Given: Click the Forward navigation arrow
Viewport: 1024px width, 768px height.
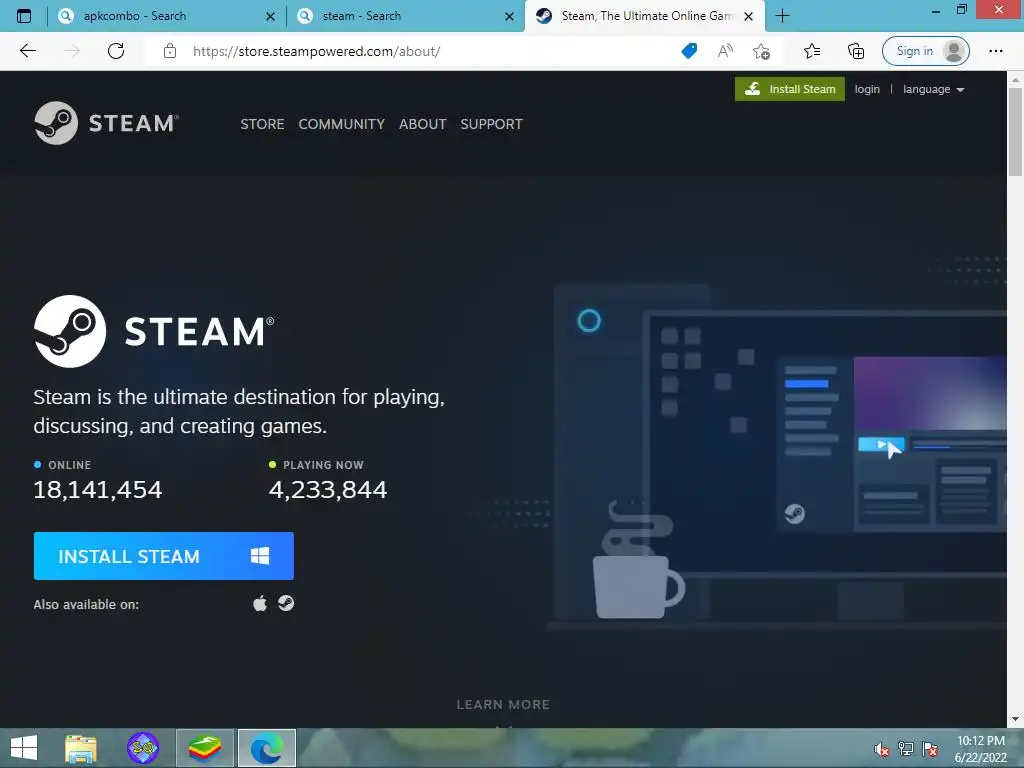Looking at the screenshot, I should (x=71, y=51).
